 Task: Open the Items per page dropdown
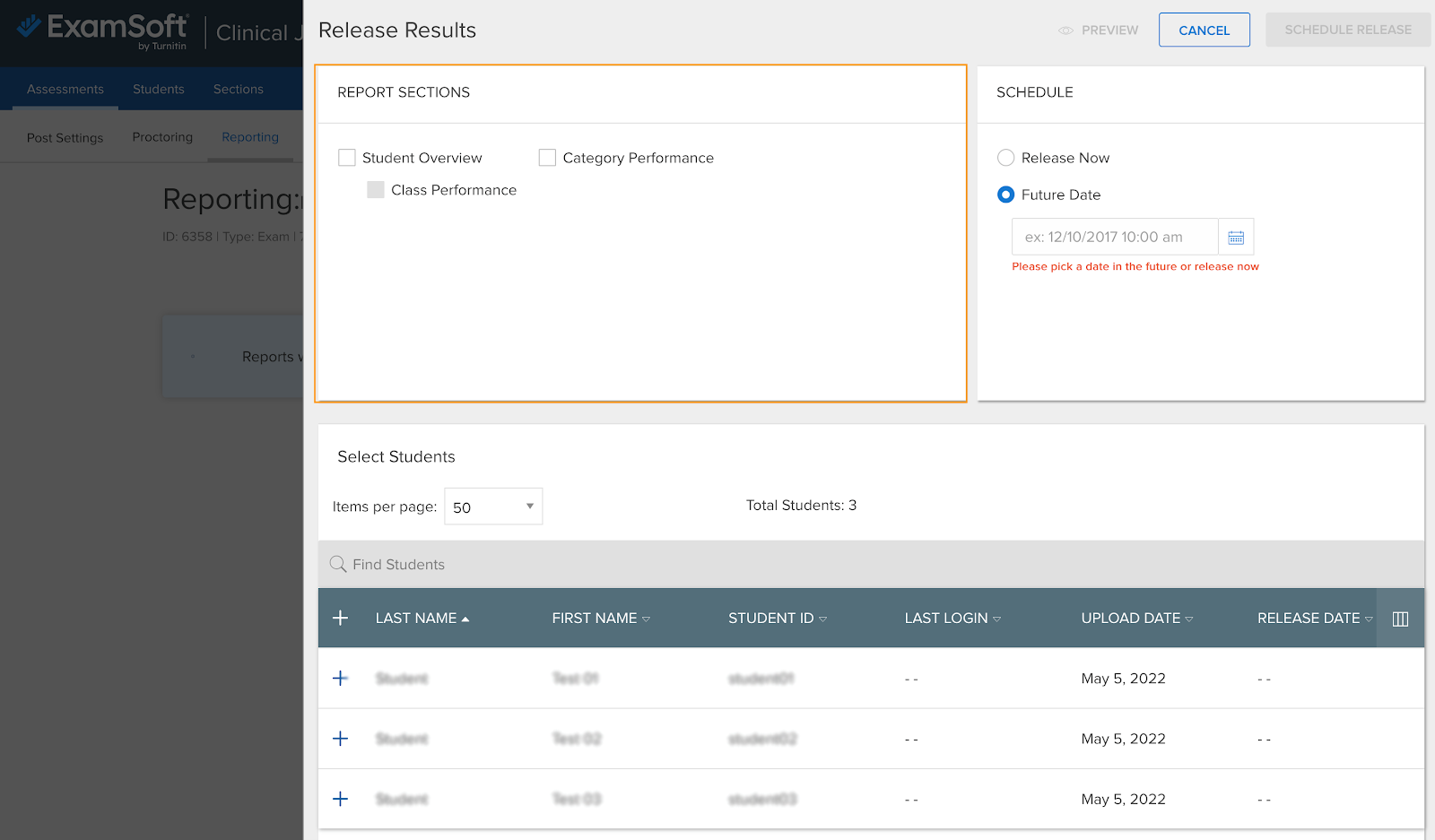[x=492, y=507]
